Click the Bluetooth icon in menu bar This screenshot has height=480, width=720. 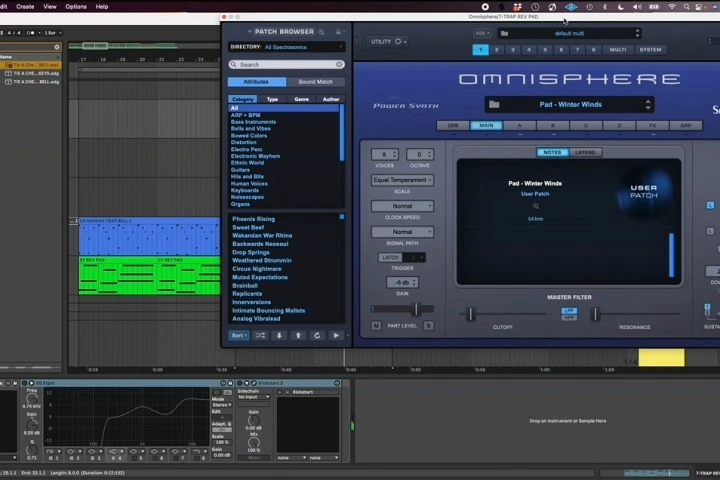click(605, 7)
